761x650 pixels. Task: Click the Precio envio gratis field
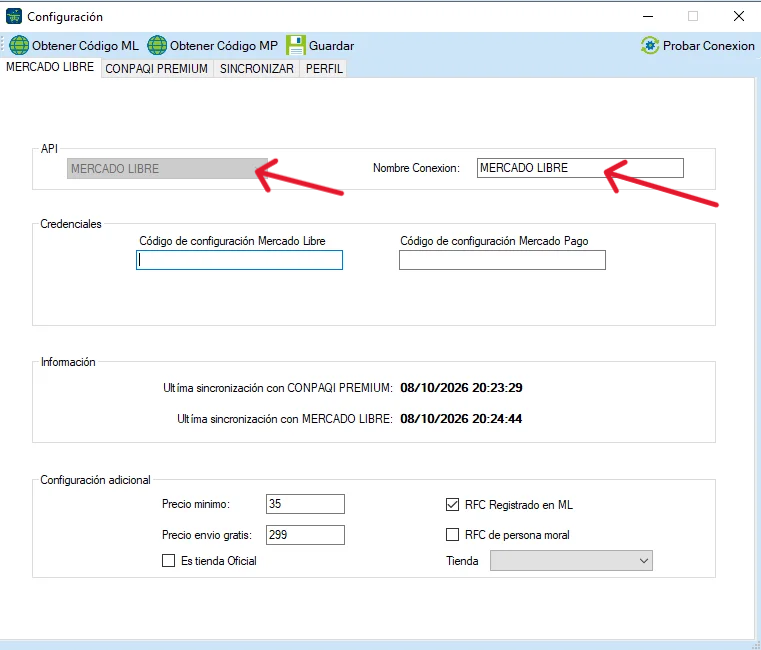(305, 535)
